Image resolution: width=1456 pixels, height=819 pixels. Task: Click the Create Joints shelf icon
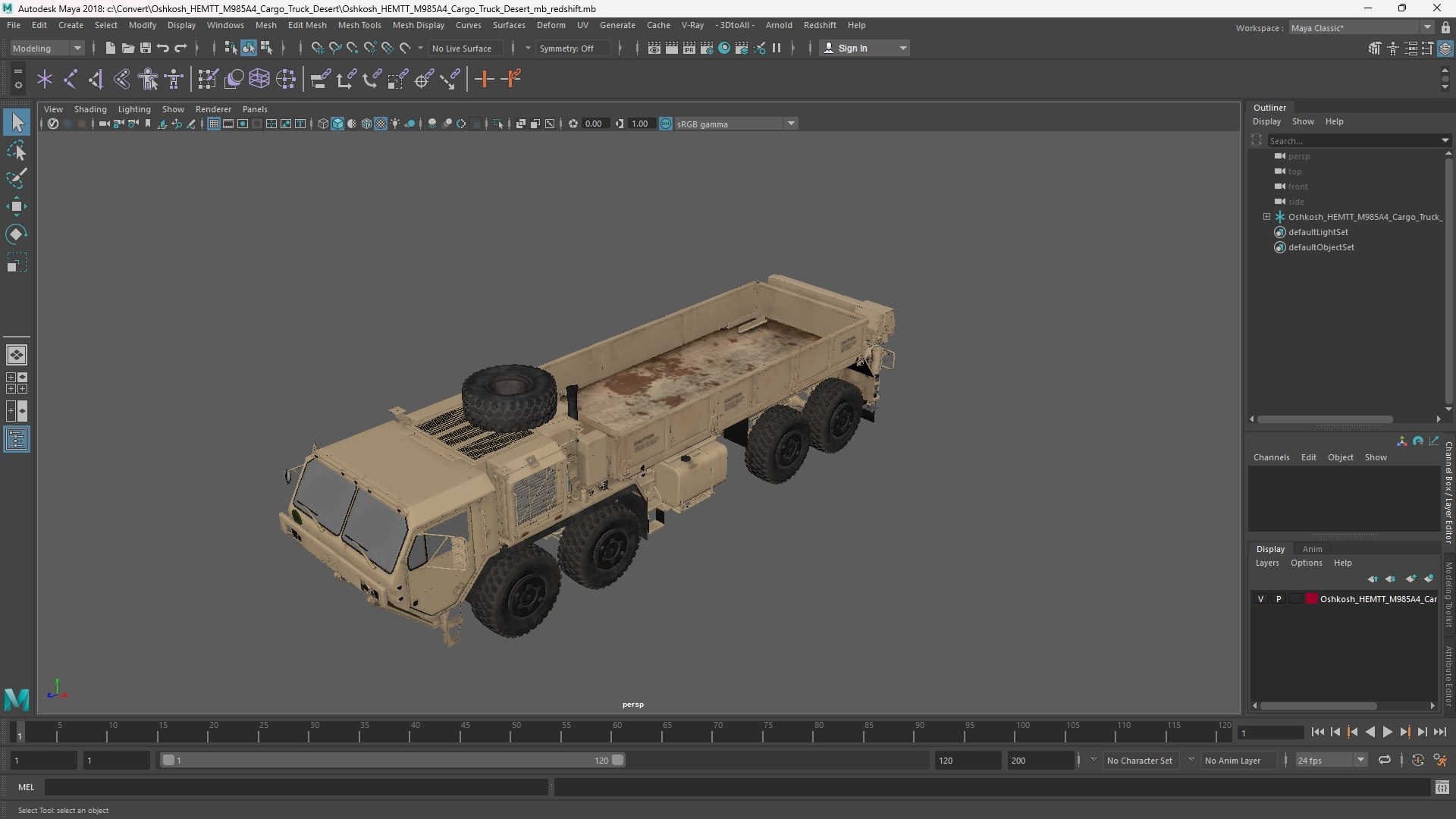[x=71, y=79]
